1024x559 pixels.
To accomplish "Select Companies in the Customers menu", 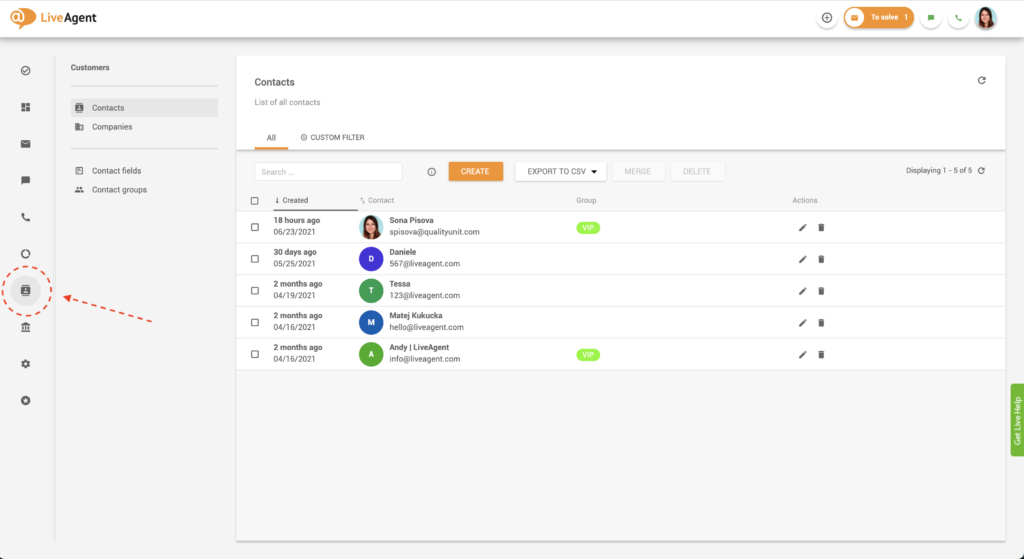I will click(112, 127).
